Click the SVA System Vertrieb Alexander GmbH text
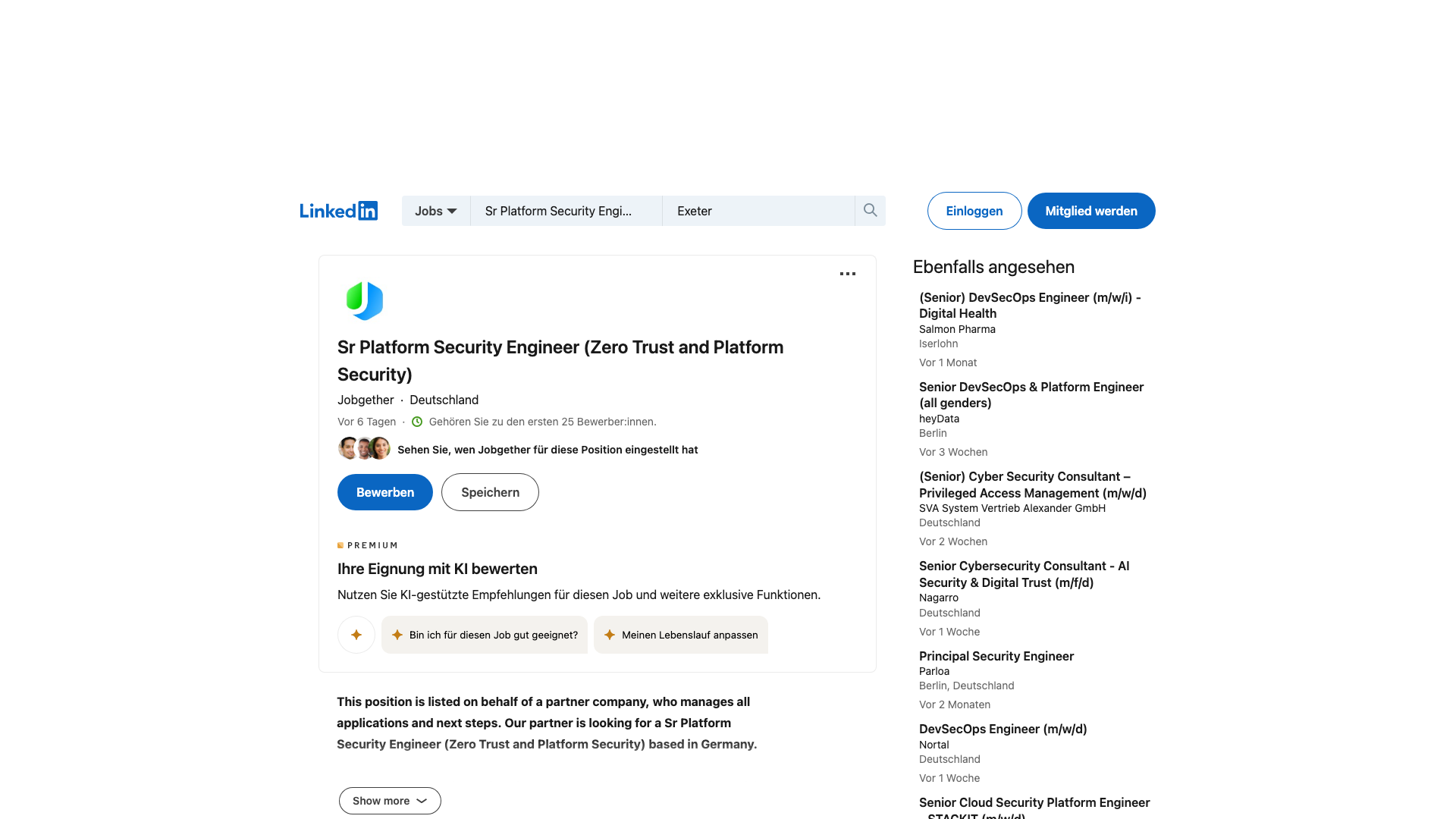The width and height of the screenshot is (1456, 819). [x=1012, y=508]
